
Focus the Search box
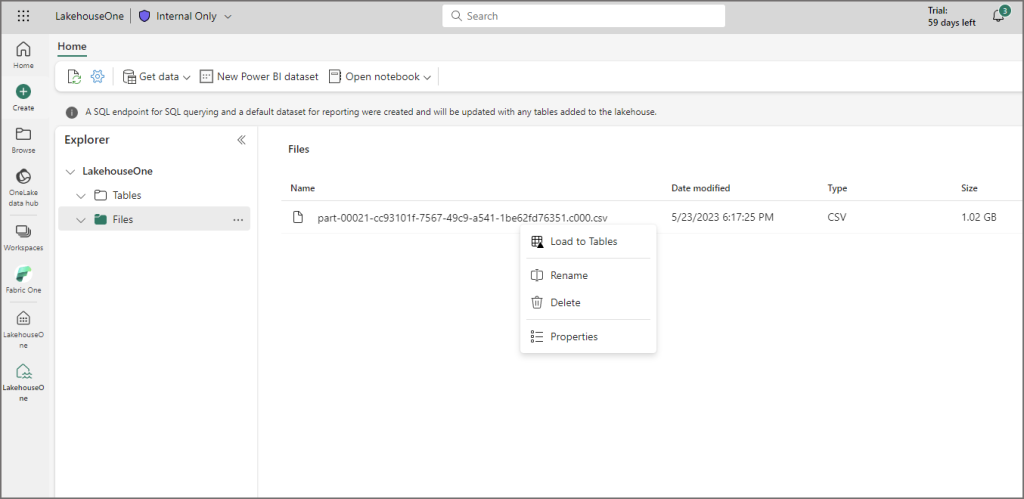(x=583, y=16)
